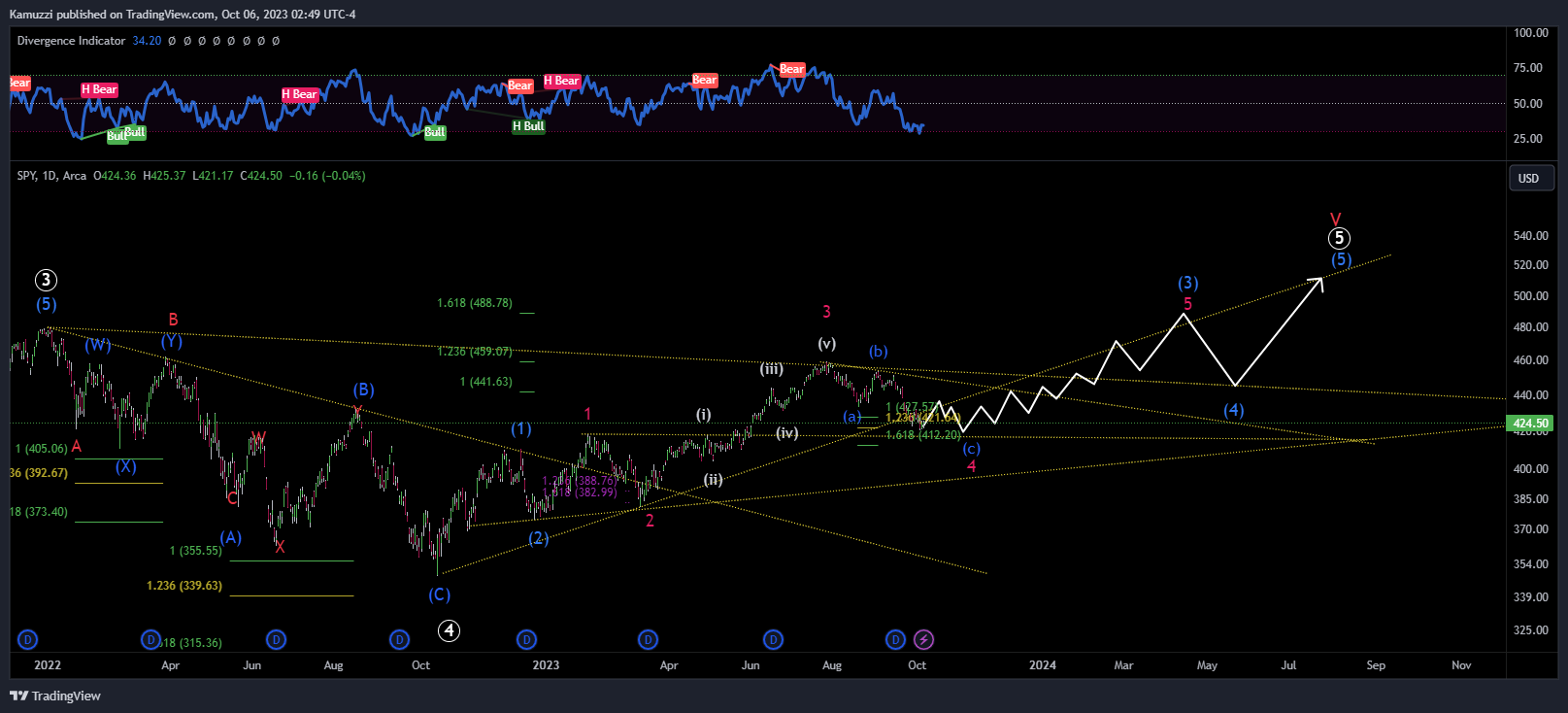Click 75.00 on the indicator scale
This screenshot has width=1568, height=713.
1528,68
